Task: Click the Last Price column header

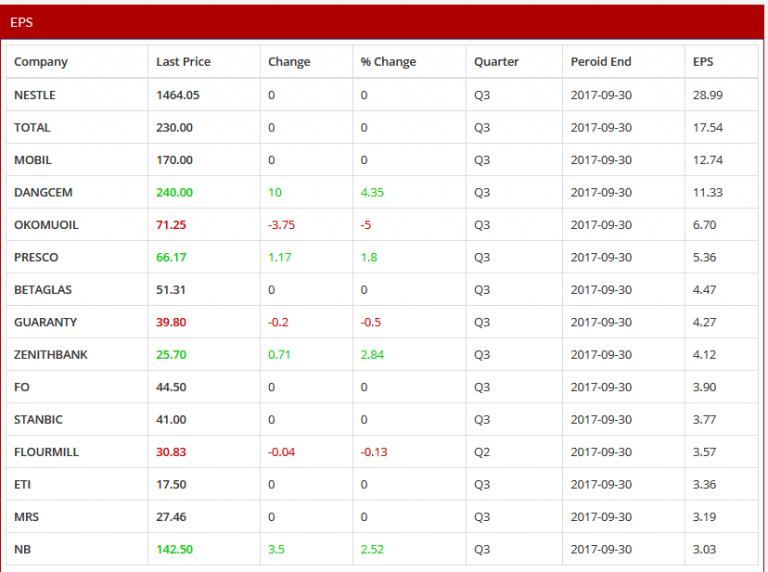Action: pos(183,62)
